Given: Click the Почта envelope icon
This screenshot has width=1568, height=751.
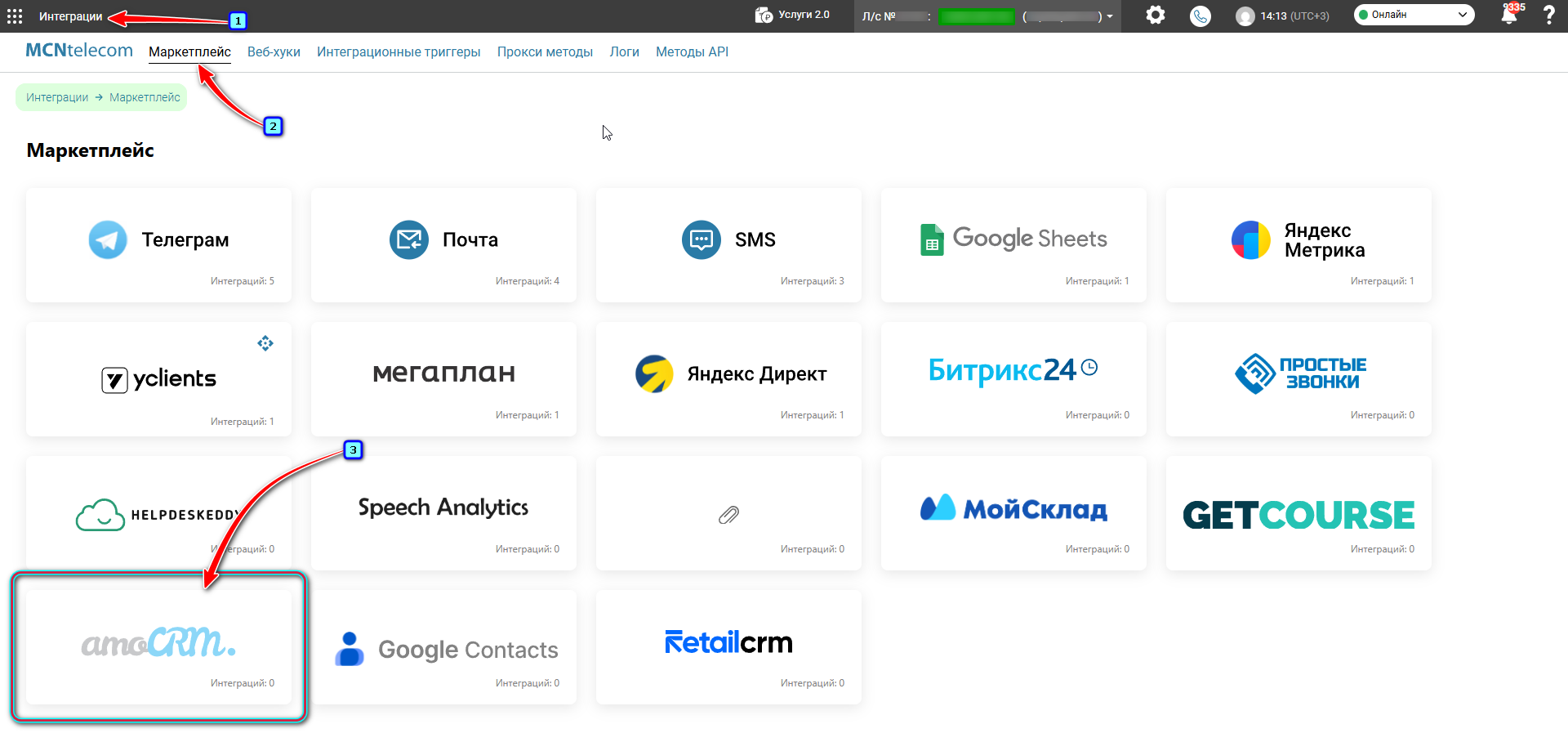Looking at the screenshot, I should pyautogui.click(x=409, y=240).
